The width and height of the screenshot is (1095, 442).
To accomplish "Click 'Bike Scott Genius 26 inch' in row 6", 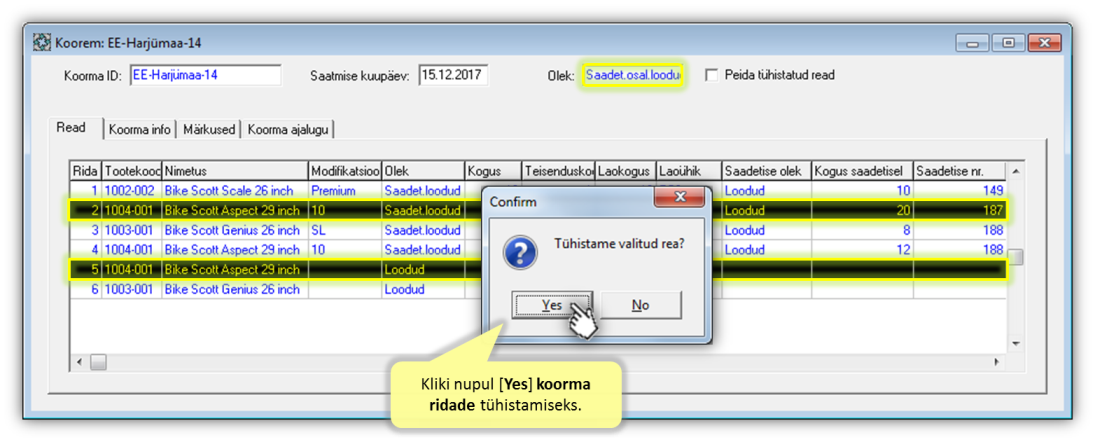I will pos(235,289).
